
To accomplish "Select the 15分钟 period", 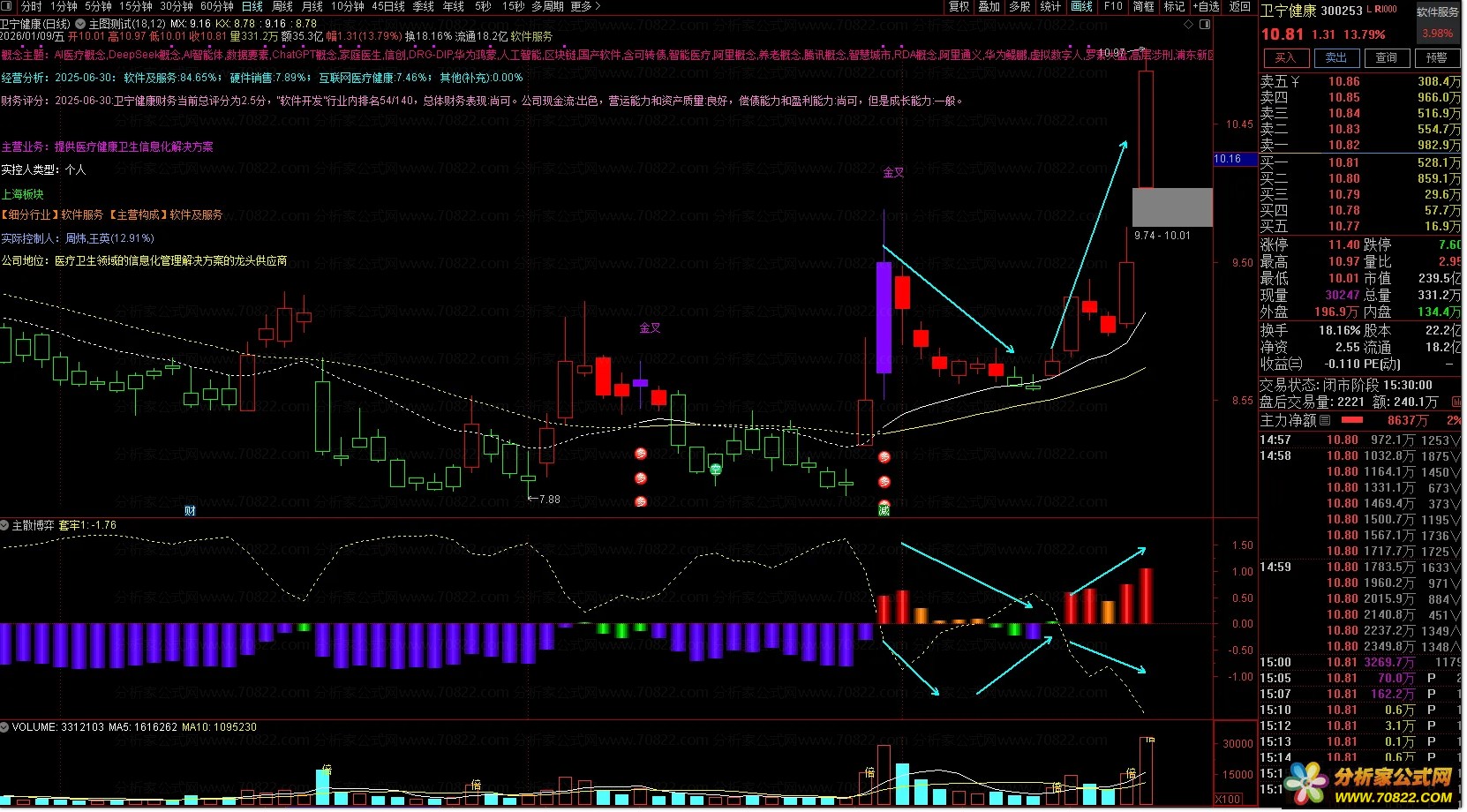I will pos(136,6).
